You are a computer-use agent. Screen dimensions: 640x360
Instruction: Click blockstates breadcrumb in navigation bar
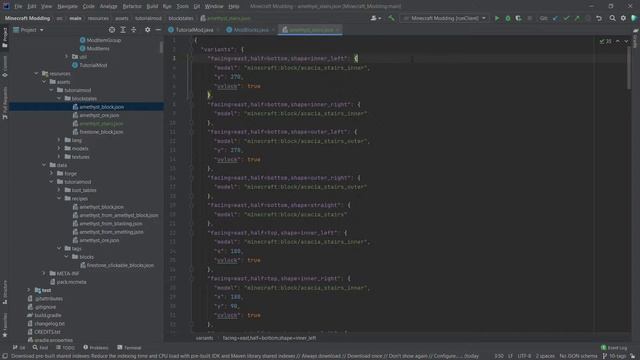(x=181, y=18)
